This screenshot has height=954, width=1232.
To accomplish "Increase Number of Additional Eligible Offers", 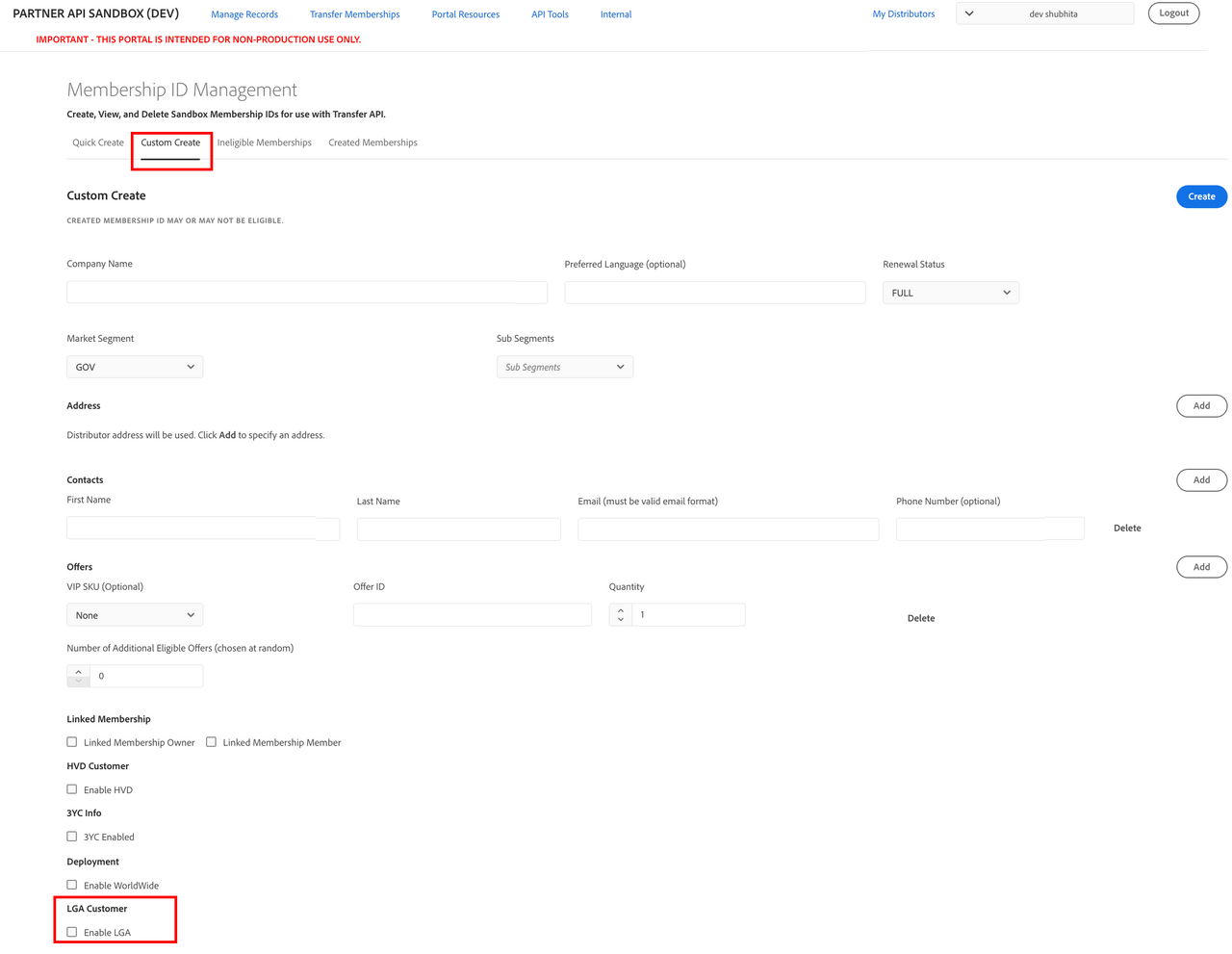I will coord(78,671).
